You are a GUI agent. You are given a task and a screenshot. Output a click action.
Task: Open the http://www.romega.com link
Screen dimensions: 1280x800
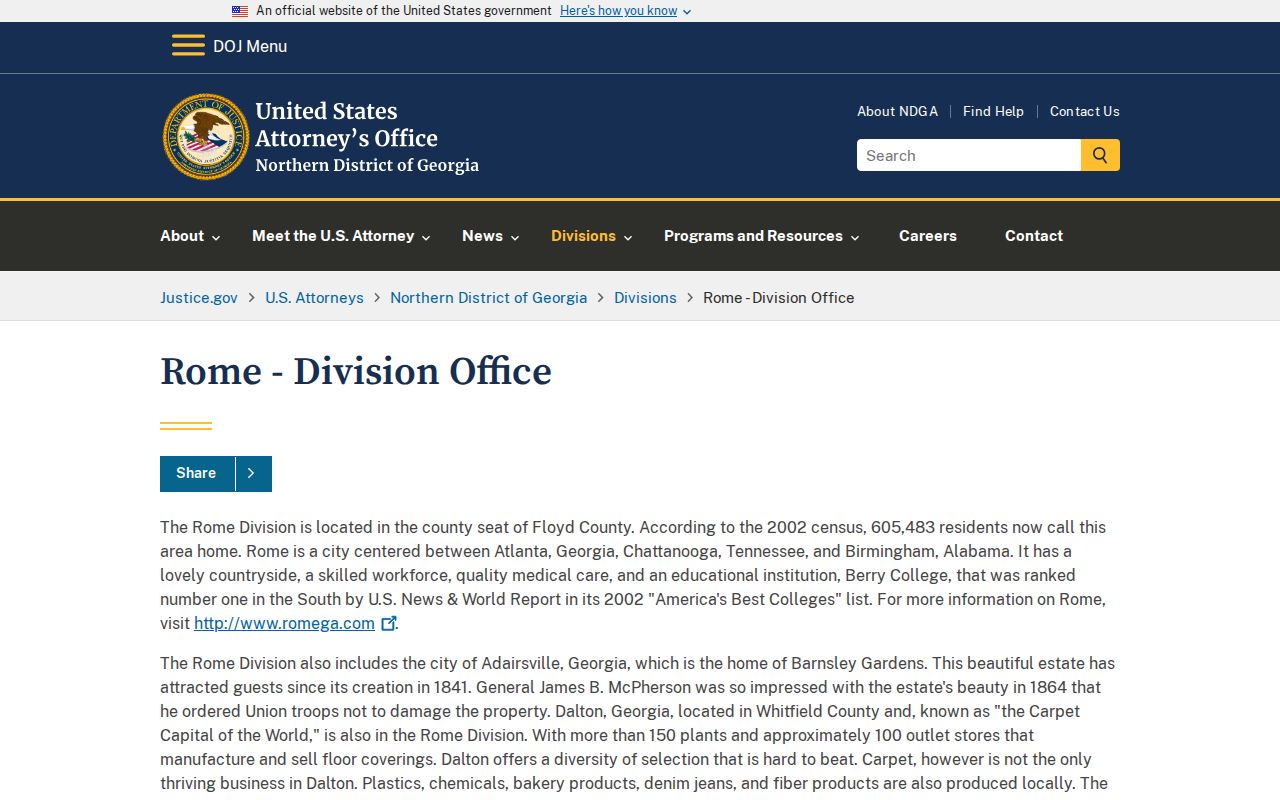click(284, 623)
